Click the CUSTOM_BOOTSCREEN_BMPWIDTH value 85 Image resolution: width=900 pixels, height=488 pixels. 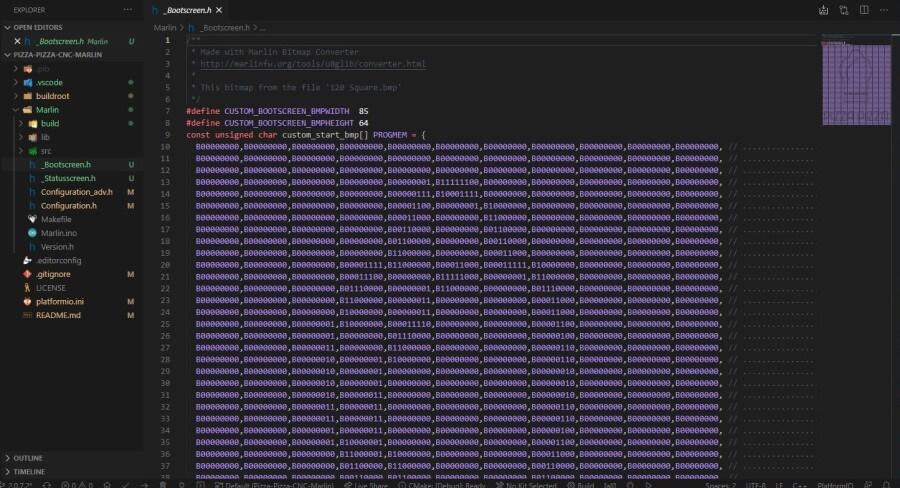(363, 111)
